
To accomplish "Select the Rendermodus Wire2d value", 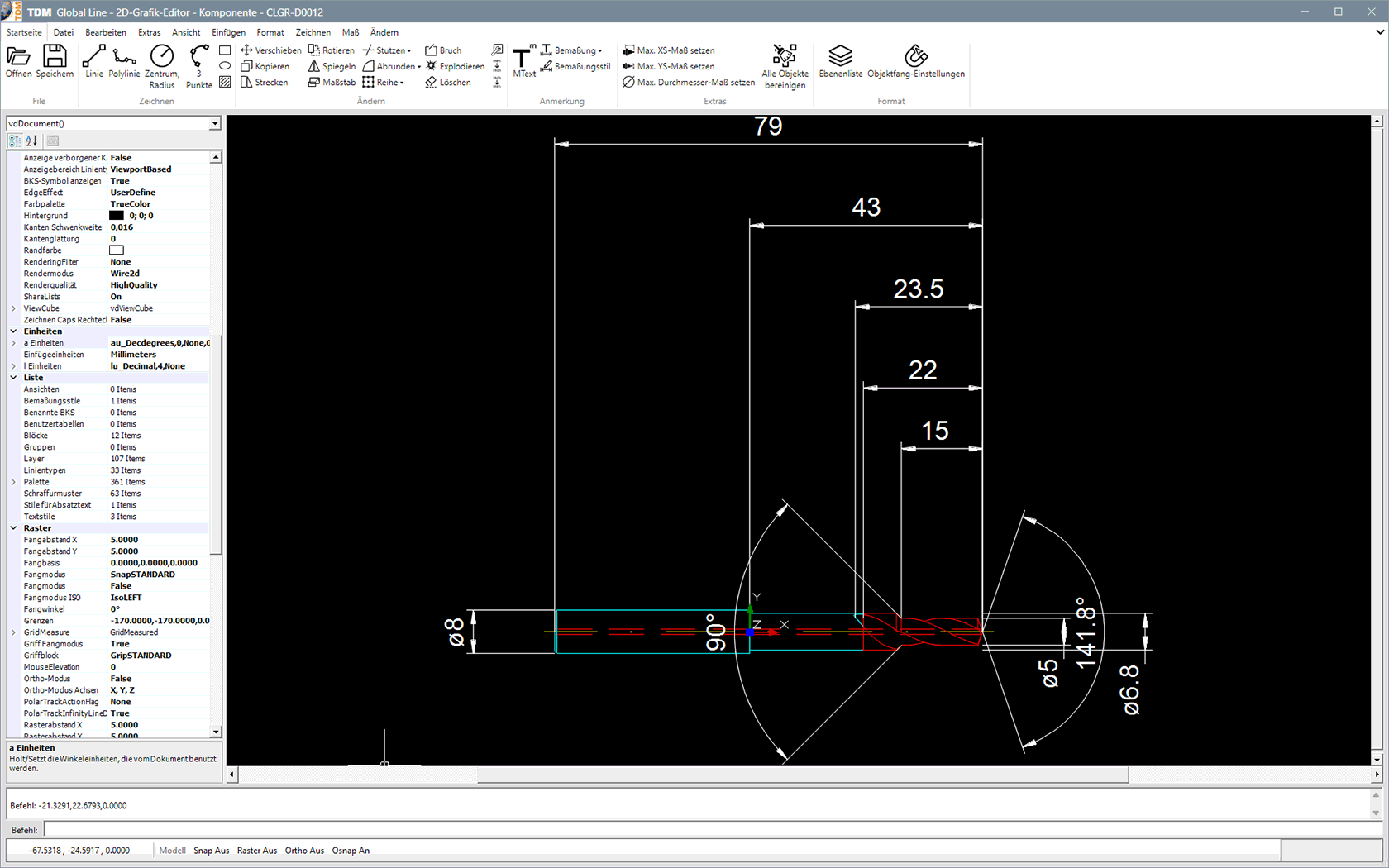I will (x=126, y=274).
